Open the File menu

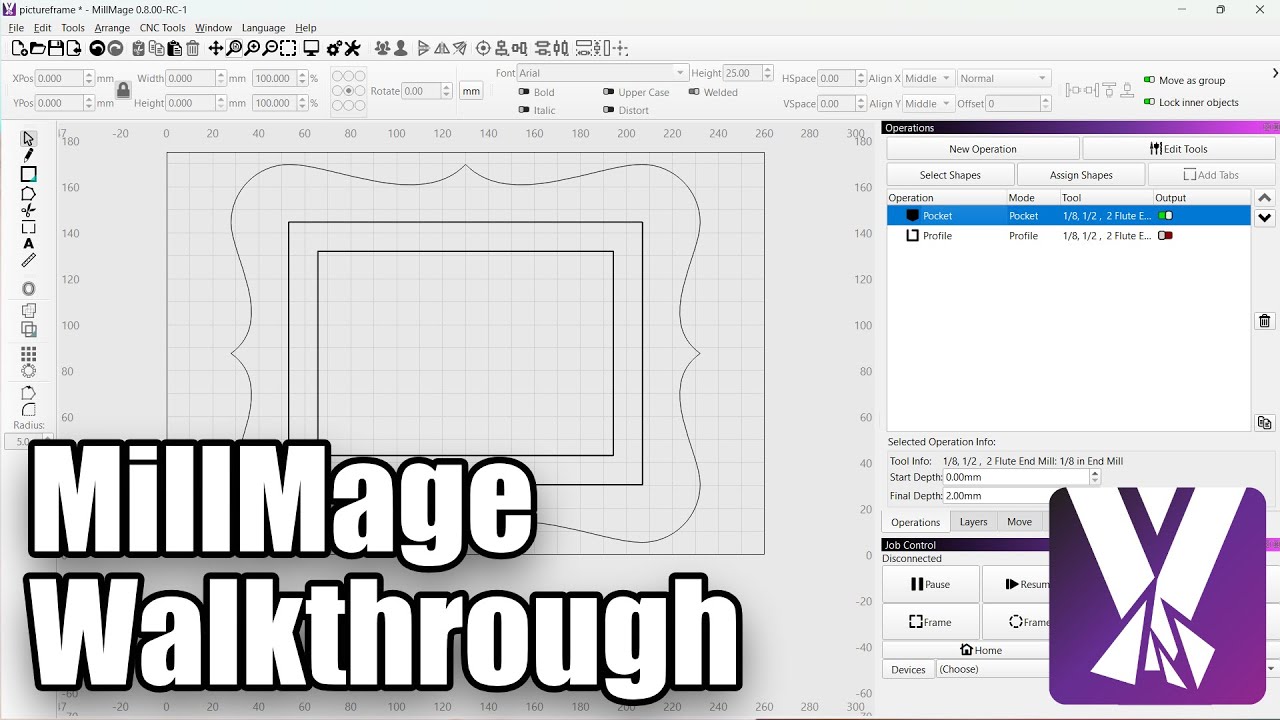tap(16, 28)
